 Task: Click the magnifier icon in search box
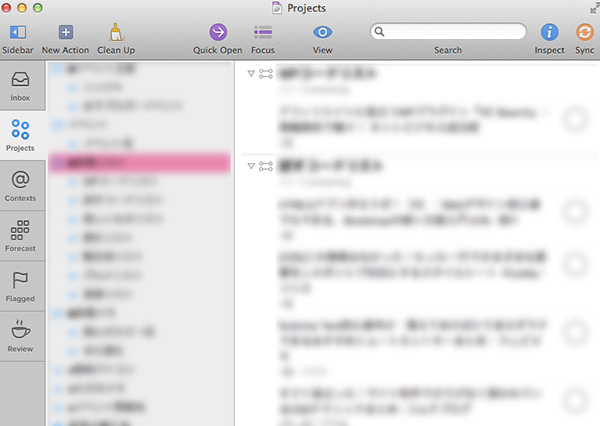pos(379,31)
